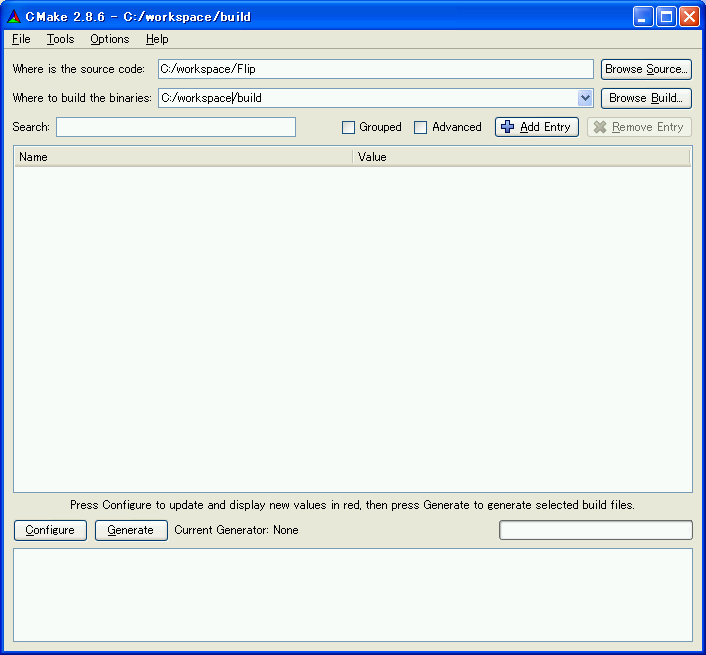Screen dimensions: 706x655
Task: Click the Browse Build button
Action: click(x=646, y=98)
